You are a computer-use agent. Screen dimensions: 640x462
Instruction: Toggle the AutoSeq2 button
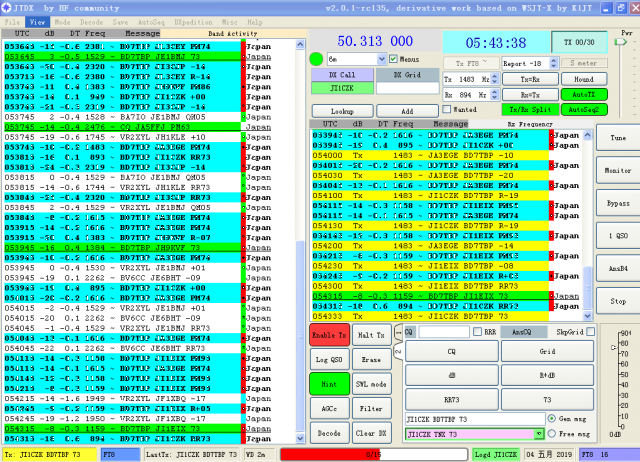point(584,109)
